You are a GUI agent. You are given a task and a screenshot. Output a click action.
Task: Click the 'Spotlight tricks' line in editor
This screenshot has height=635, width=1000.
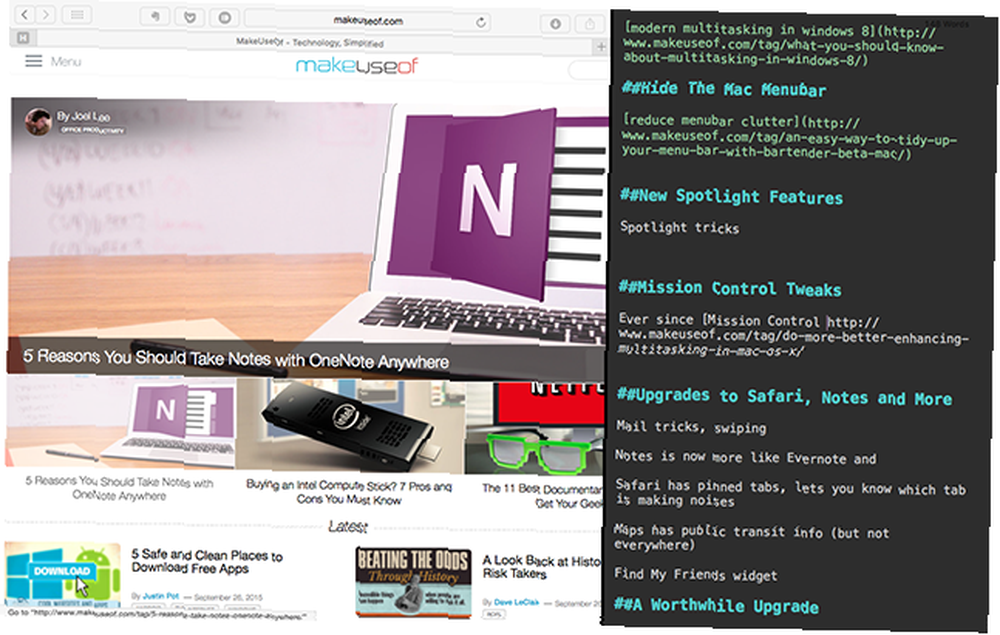point(679,228)
